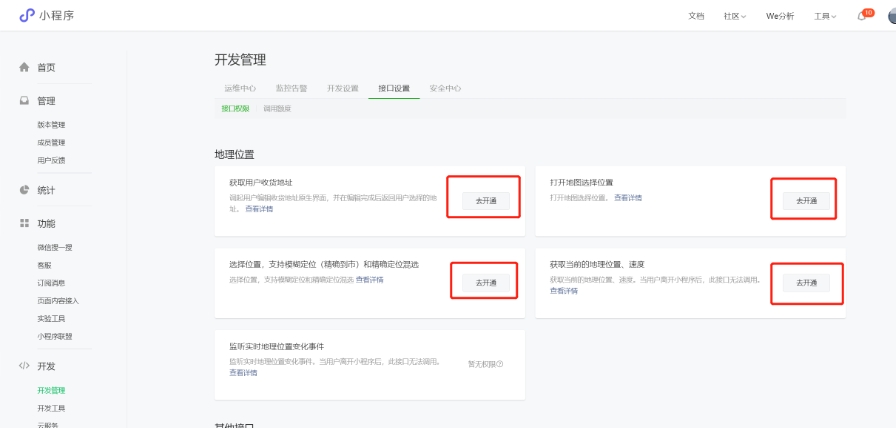Switch to the 监控告警 tab

tap(291, 89)
